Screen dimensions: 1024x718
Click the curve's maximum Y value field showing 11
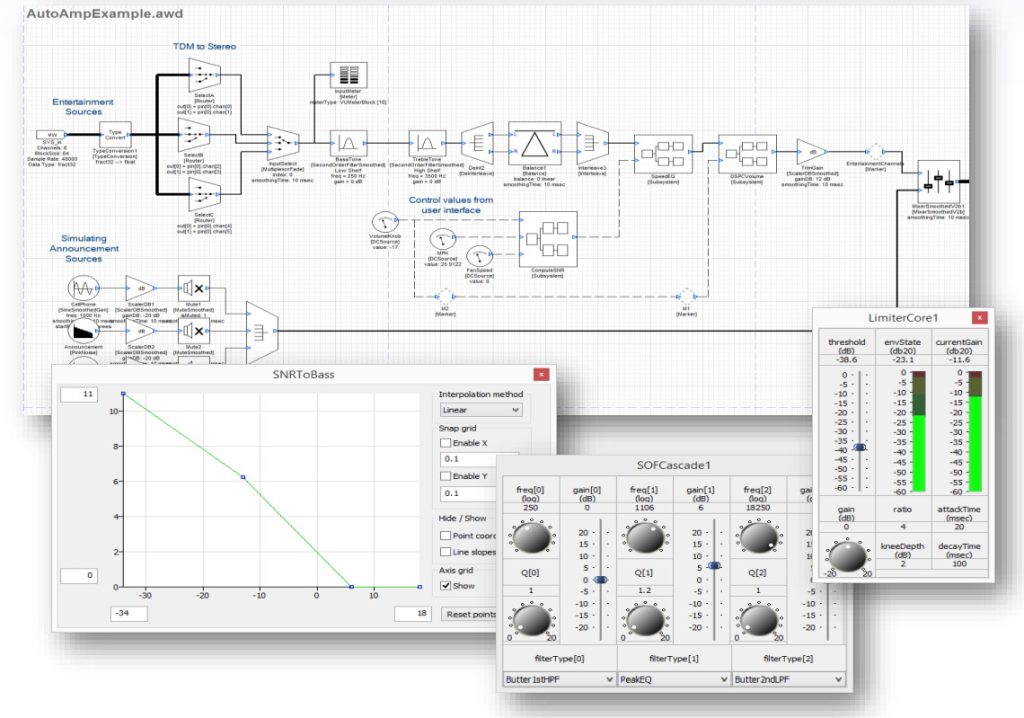point(81,395)
